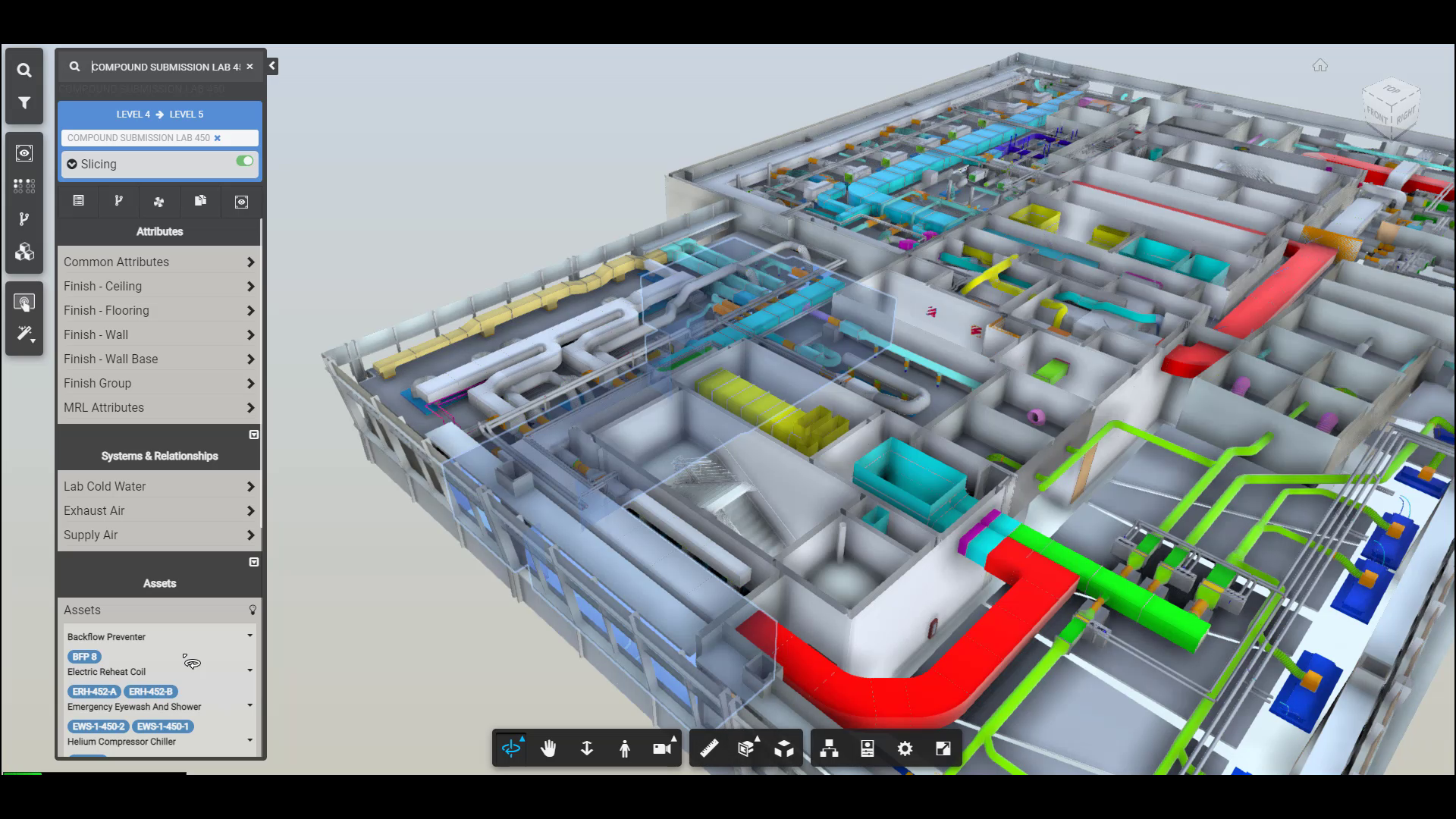Select the Dolly zoom arrows tool
The width and height of the screenshot is (1456, 819).
coord(587,748)
